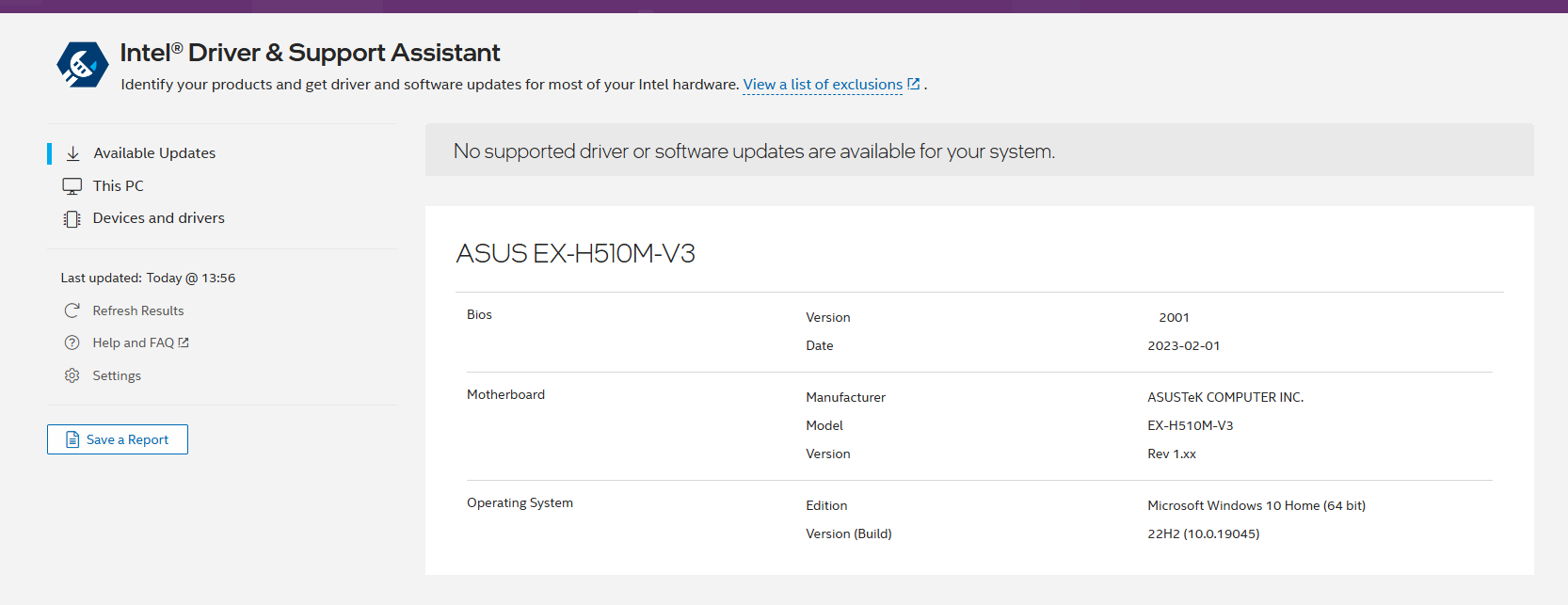Click the no supported driver updates message
1568x605 pixels.
pos(754,151)
